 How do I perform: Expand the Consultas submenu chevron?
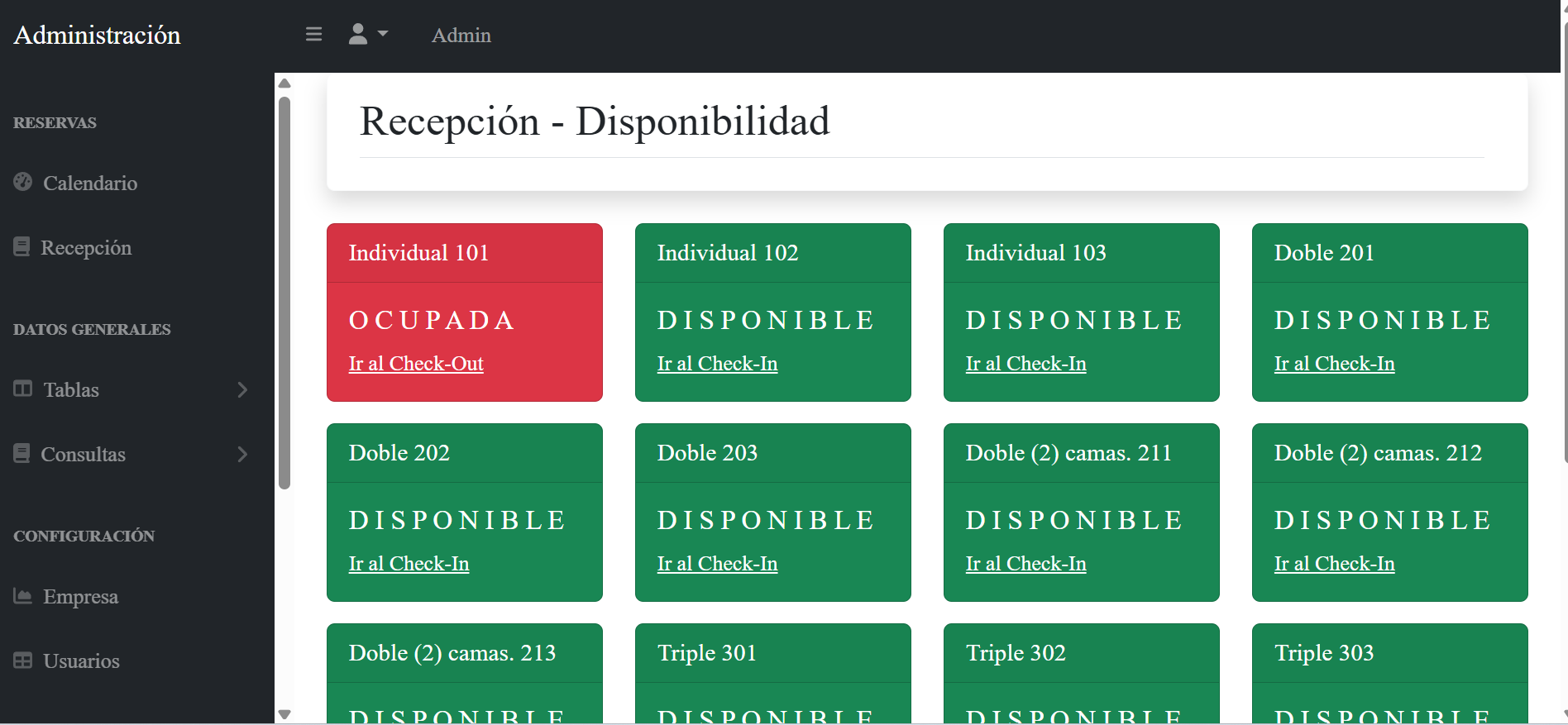pyautogui.click(x=242, y=454)
